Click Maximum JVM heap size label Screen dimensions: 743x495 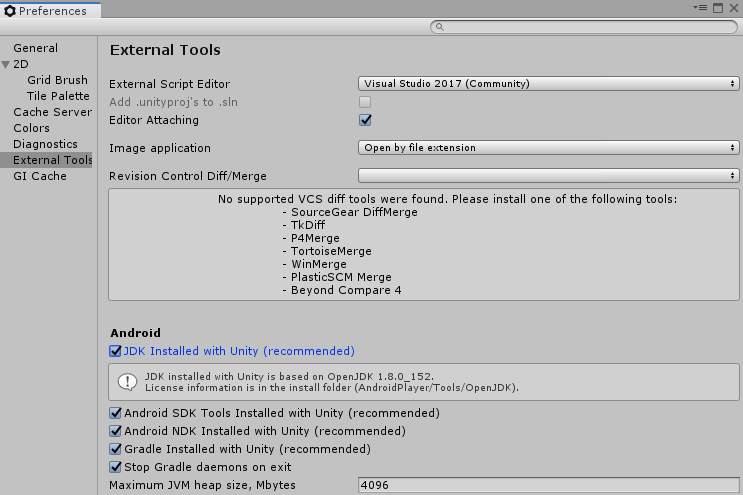[202, 486]
